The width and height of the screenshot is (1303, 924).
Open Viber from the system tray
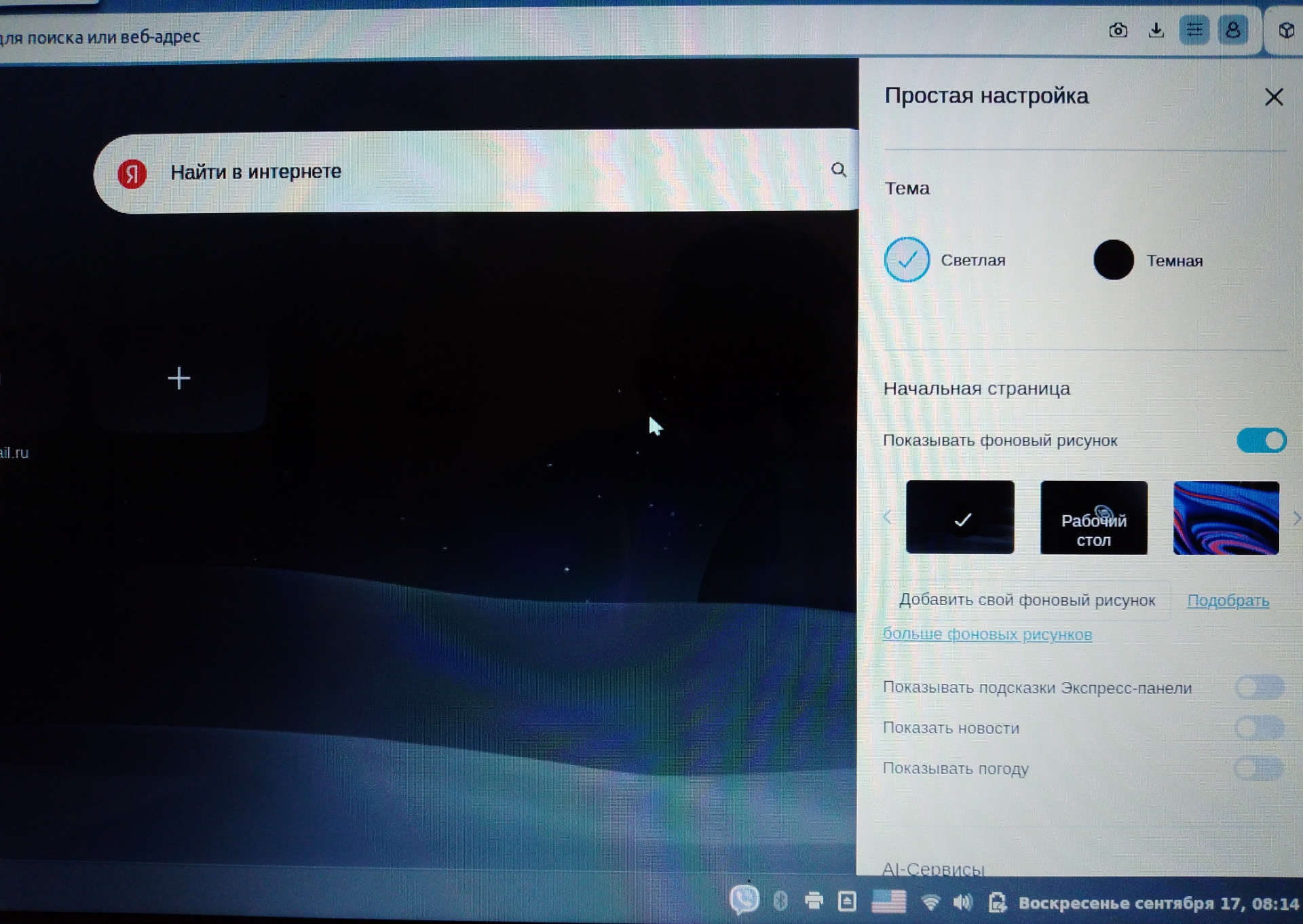(744, 900)
